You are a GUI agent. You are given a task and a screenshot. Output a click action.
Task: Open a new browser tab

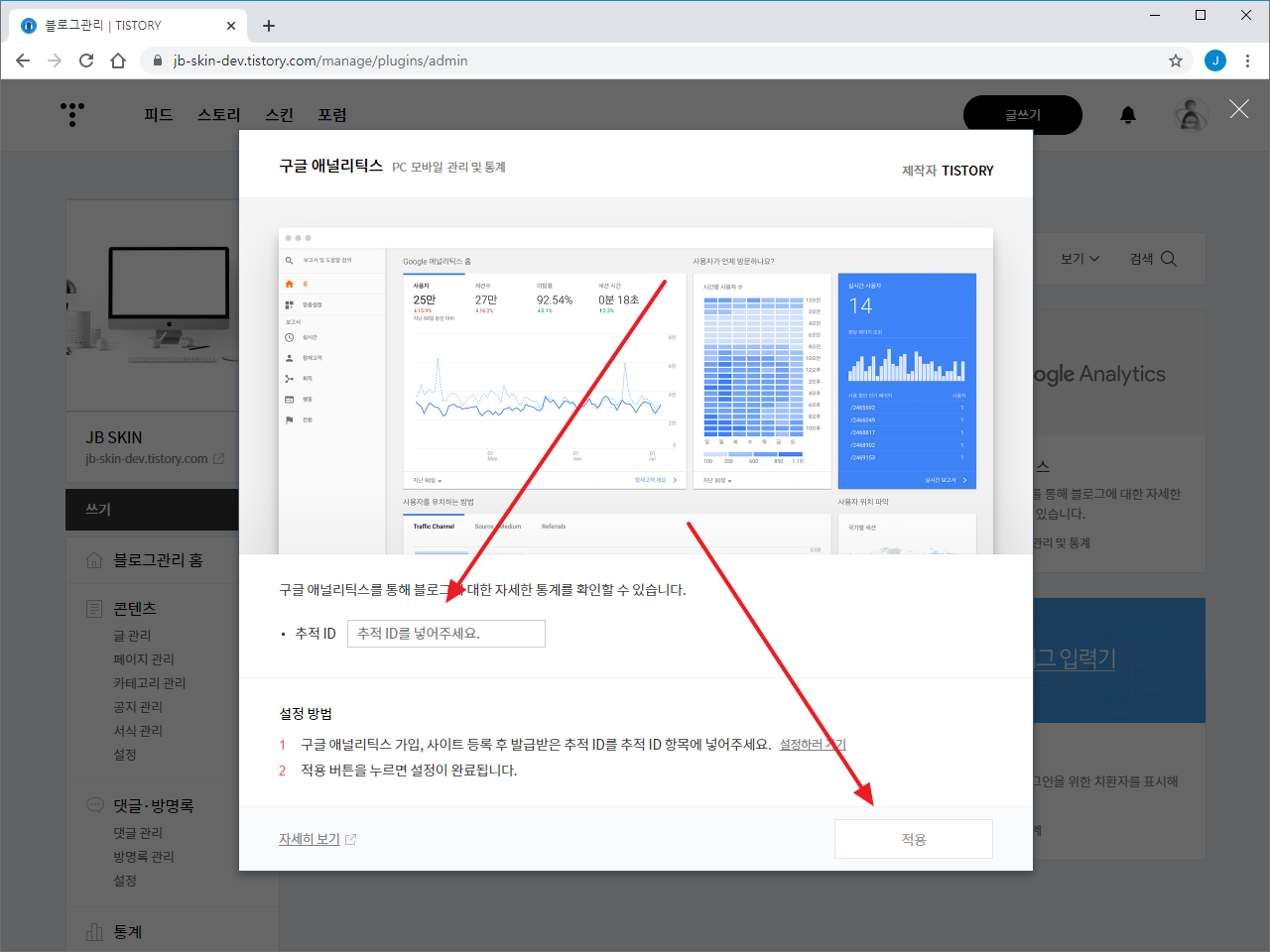click(x=269, y=26)
